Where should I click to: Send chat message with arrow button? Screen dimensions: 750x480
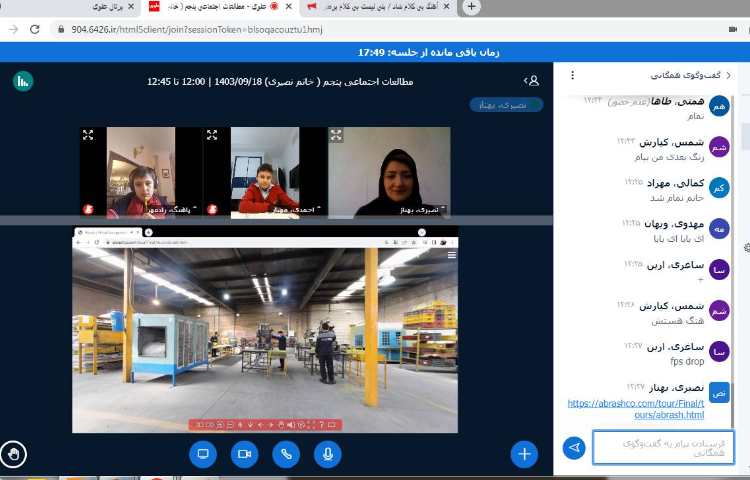(x=574, y=447)
